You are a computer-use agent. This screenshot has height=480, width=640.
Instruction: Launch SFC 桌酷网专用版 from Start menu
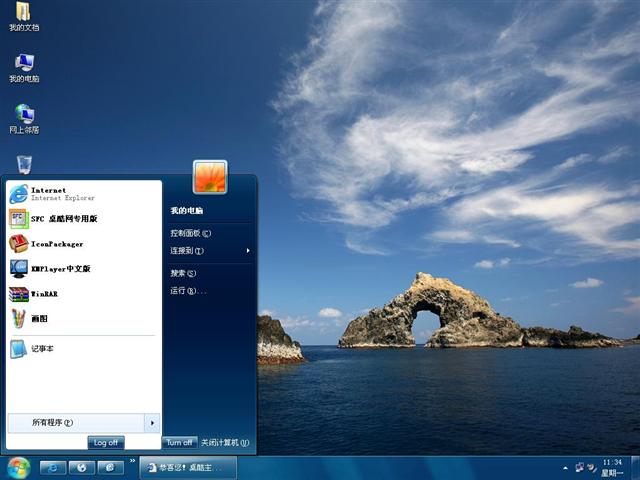[x=60, y=219]
